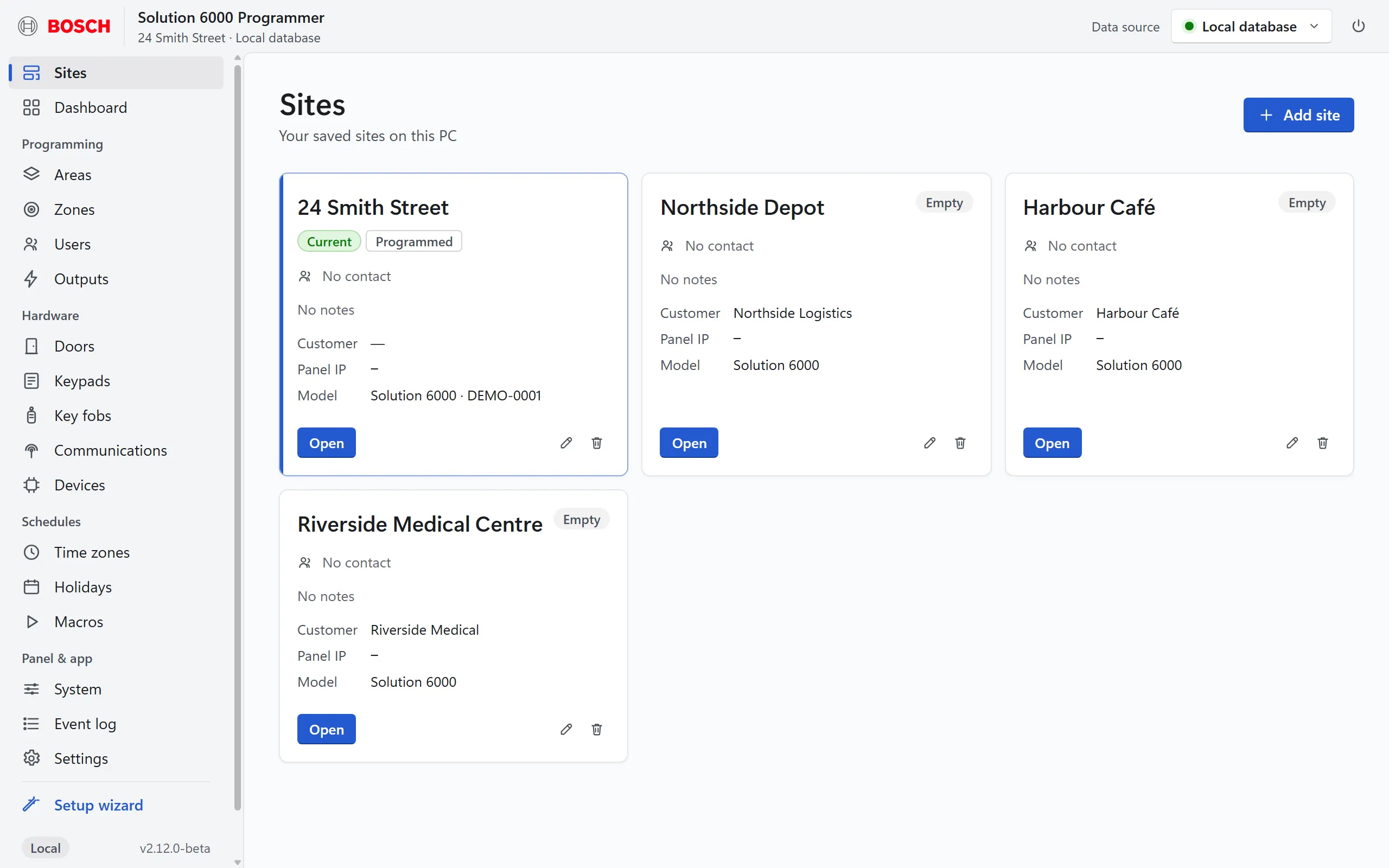Screen dimensions: 1389x868
Task: Open the Keypads page
Action: (x=117, y=381)
